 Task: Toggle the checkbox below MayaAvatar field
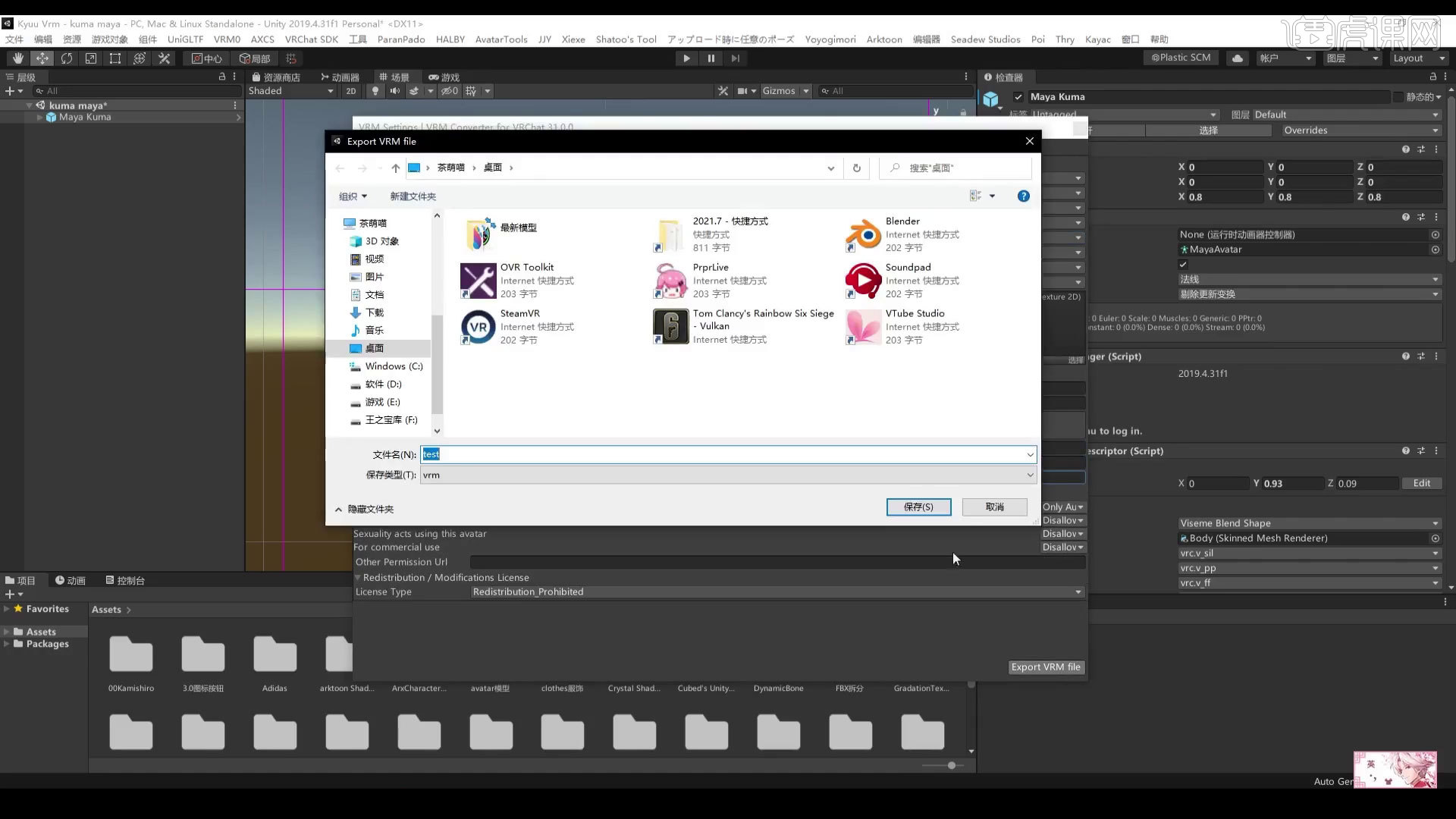pyautogui.click(x=1183, y=264)
